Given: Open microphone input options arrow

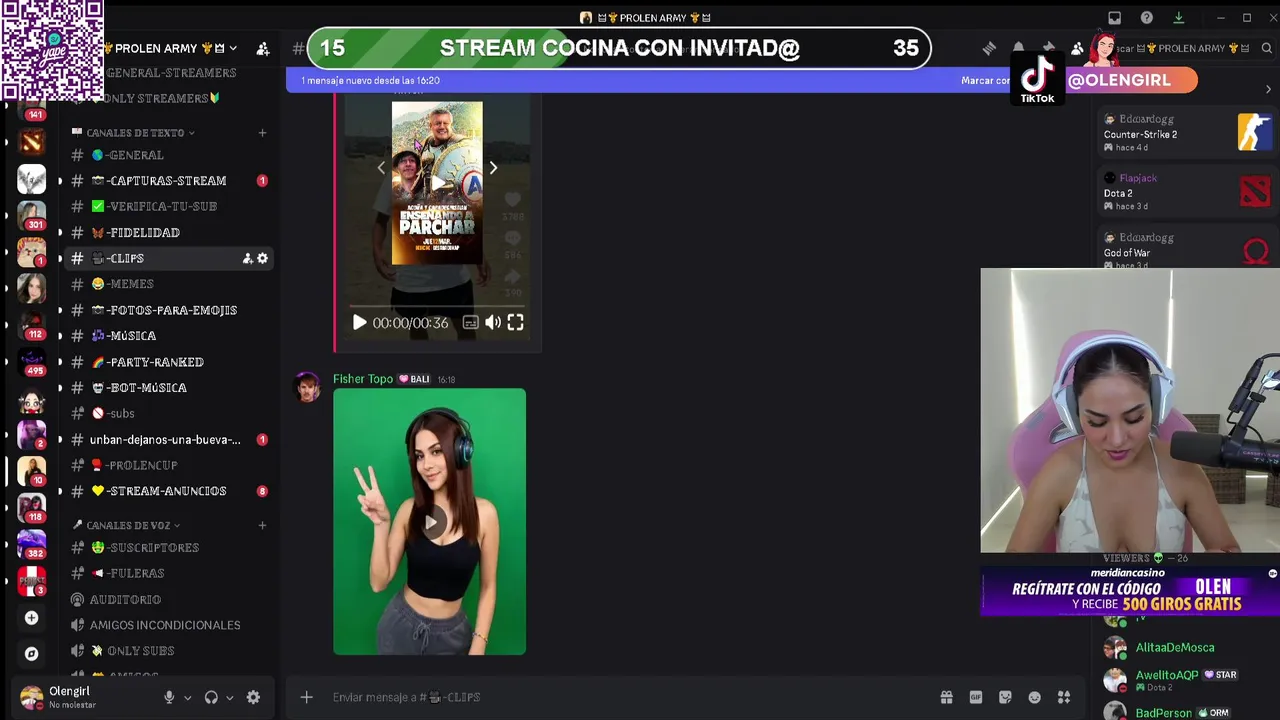Looking at the screenshot, I should (x=187, y=698).
